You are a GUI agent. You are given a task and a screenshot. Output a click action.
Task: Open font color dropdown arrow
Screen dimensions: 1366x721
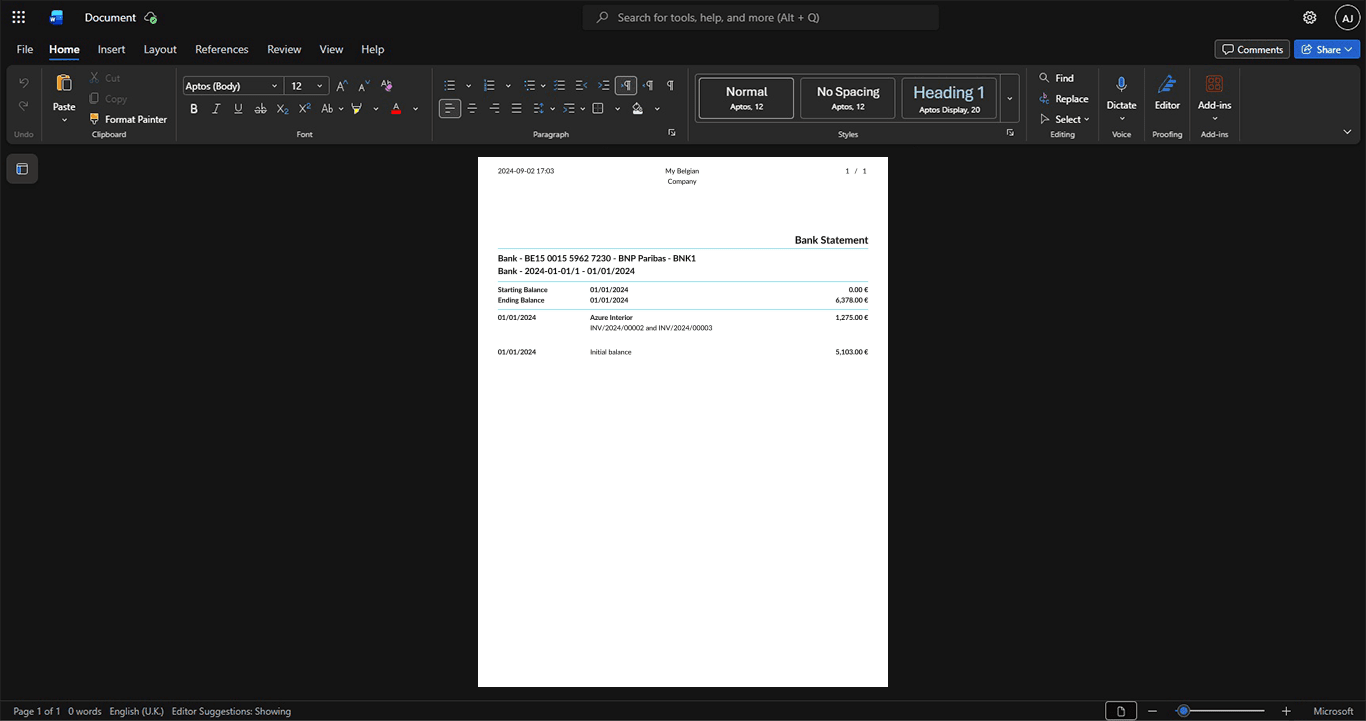tap(416, 108)
